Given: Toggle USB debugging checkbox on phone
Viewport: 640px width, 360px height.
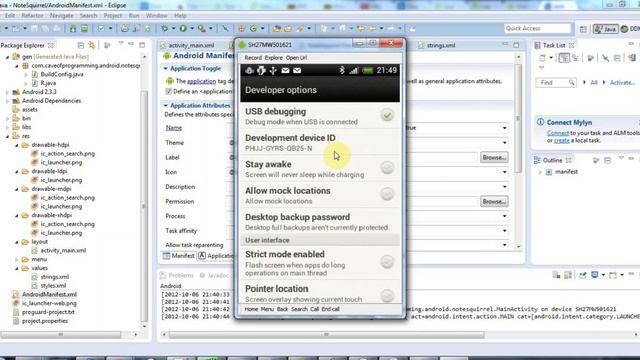Looking at the screenshot, I should 387,116.
